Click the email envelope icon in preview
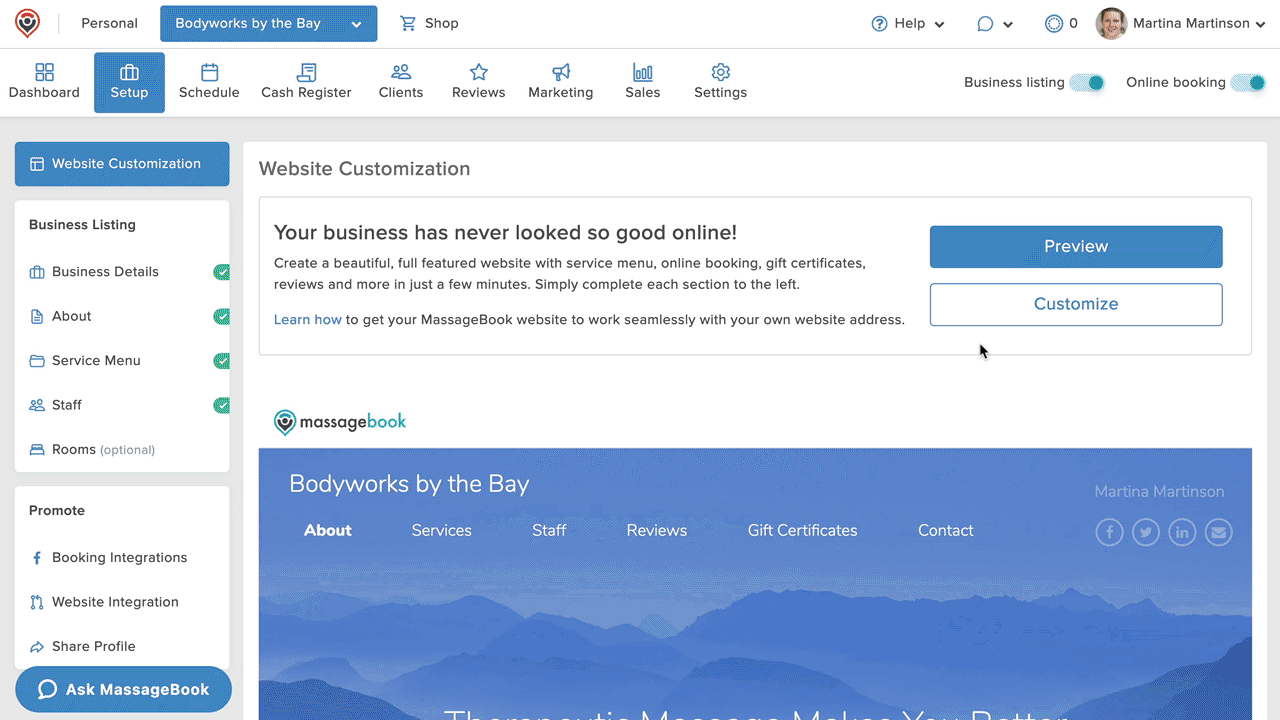The height and width of the screenshot is (720, 1280). click(1218, 532)
